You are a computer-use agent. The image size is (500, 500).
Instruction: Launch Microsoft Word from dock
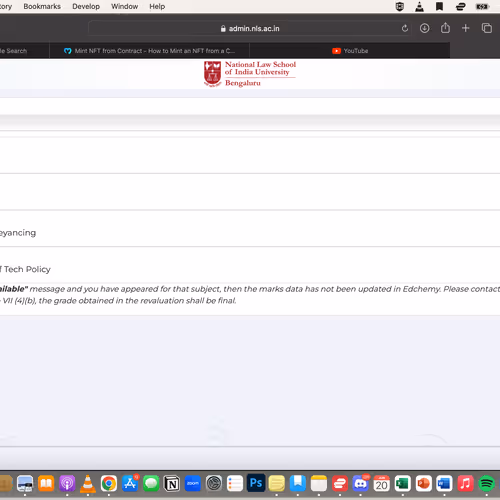[x=444, y=483]
